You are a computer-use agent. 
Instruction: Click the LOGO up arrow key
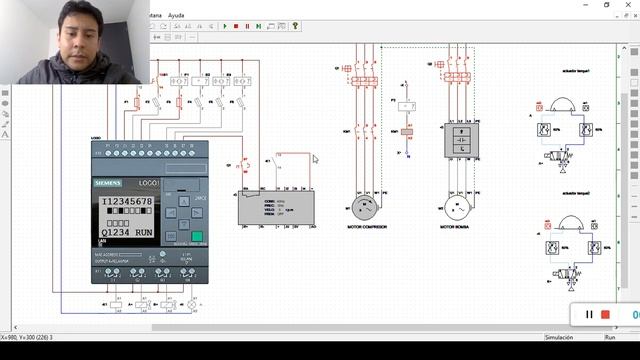pos(184,201)
